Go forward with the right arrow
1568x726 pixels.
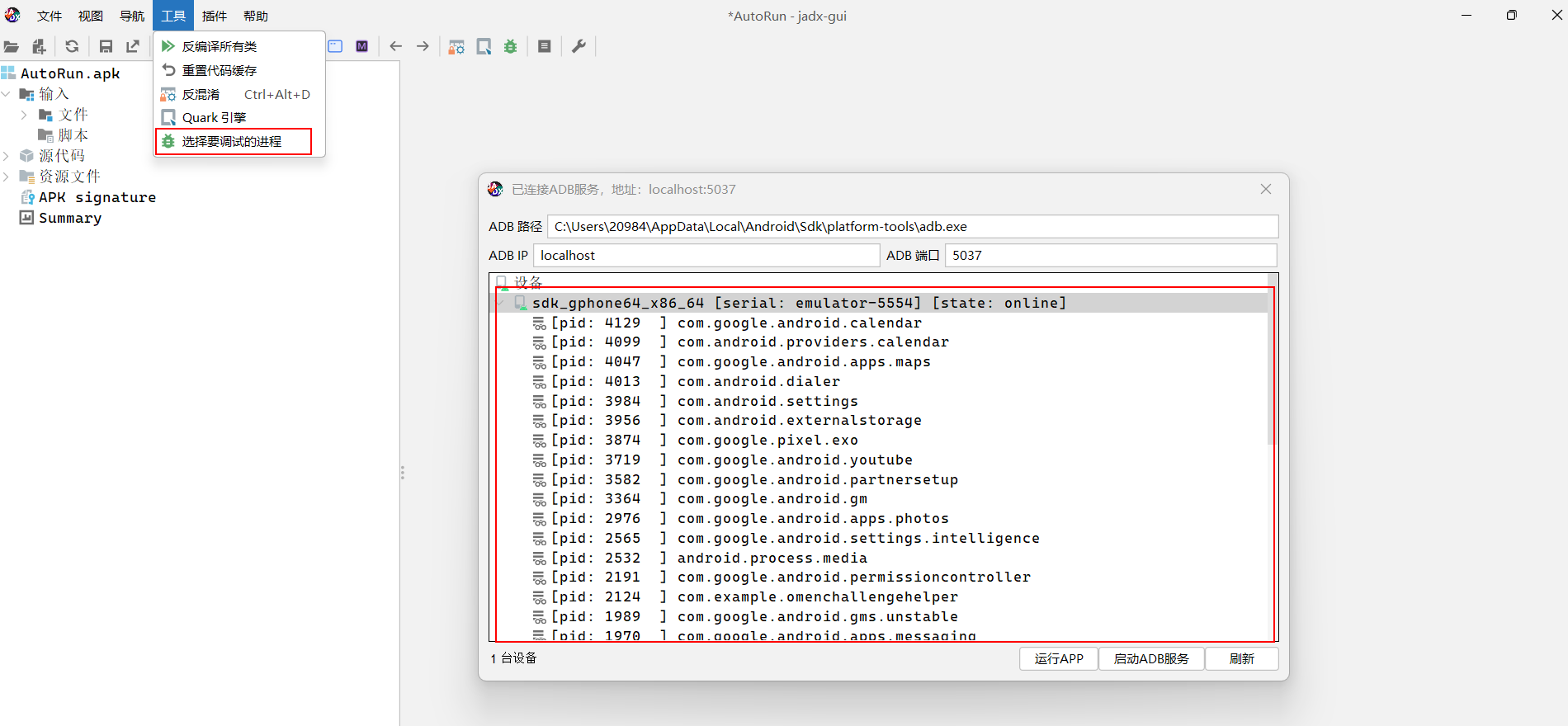pyautogui.click(x=423, y=46)
